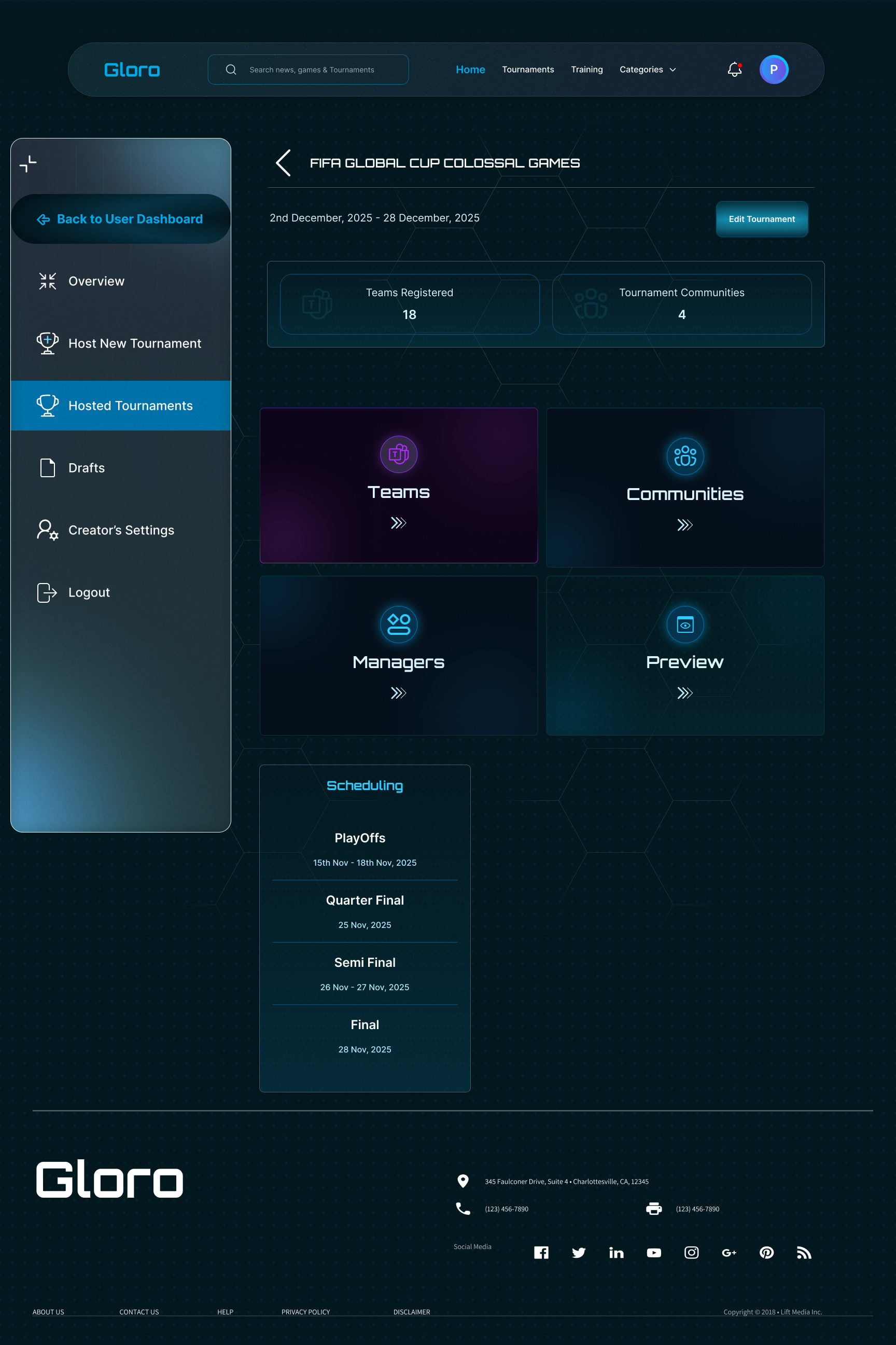Click the Managers card icon
896x1345 pixels.
coord(399,624)
